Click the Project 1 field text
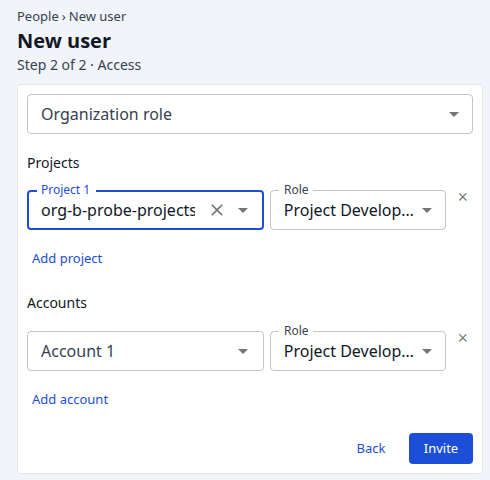This screenshot has height=480, width=490. (x=118, y=210)
